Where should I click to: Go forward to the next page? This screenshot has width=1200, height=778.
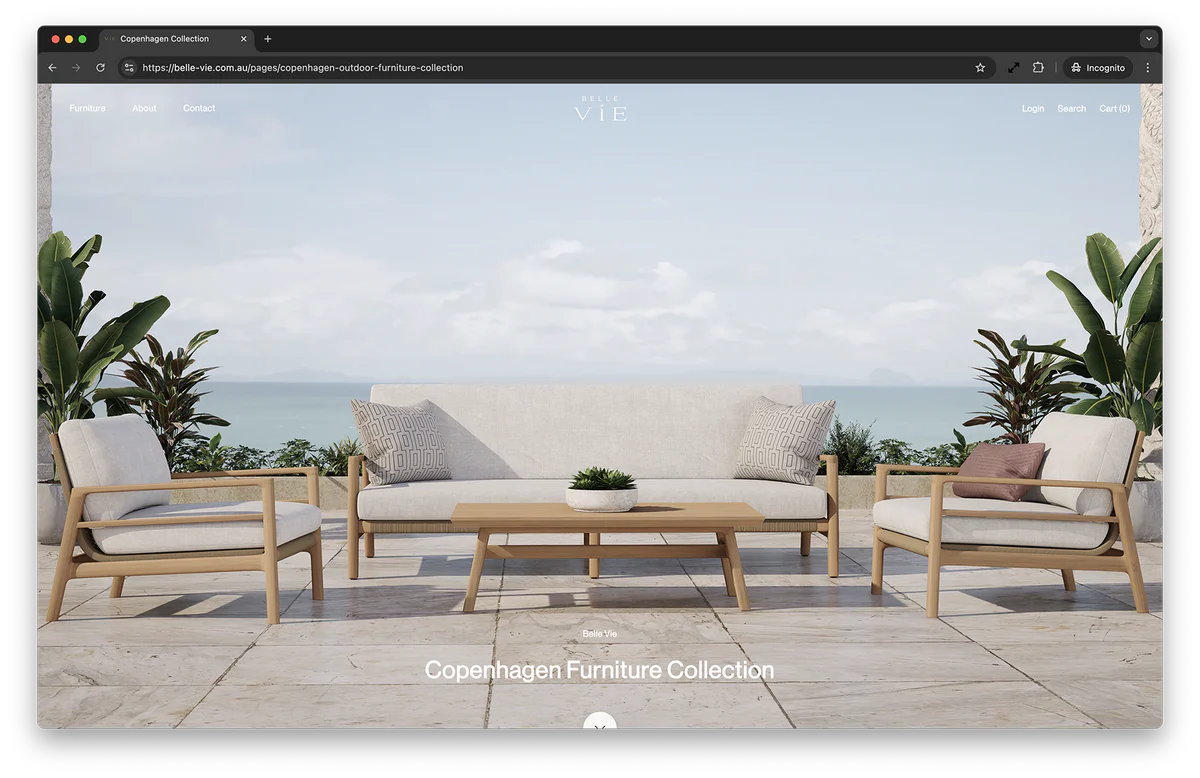[76, 68]
